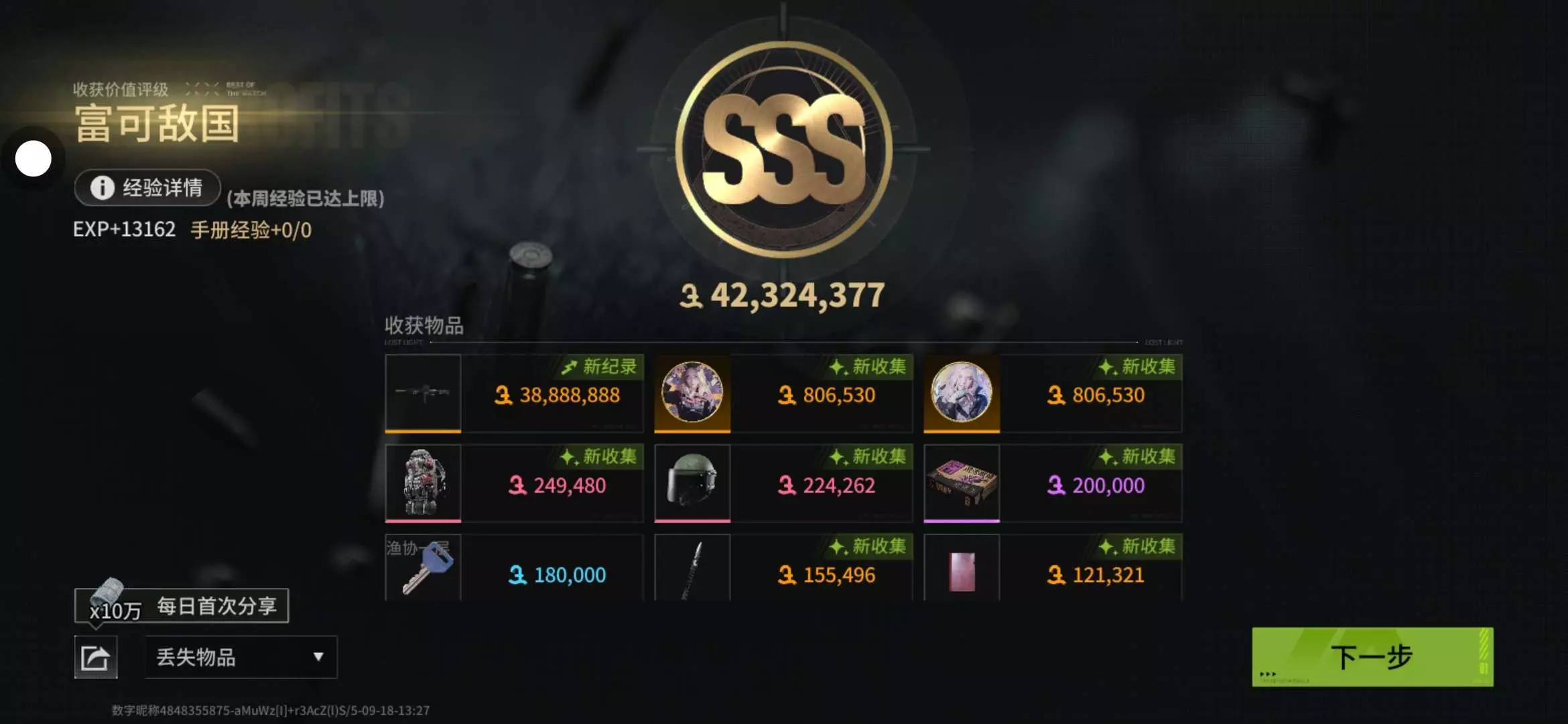The height and width of the screenshot is (724, 1568).
Task: Open the 每日首次分享 reward tooltip
Action: pyautogui.click(x=182, y=606)
